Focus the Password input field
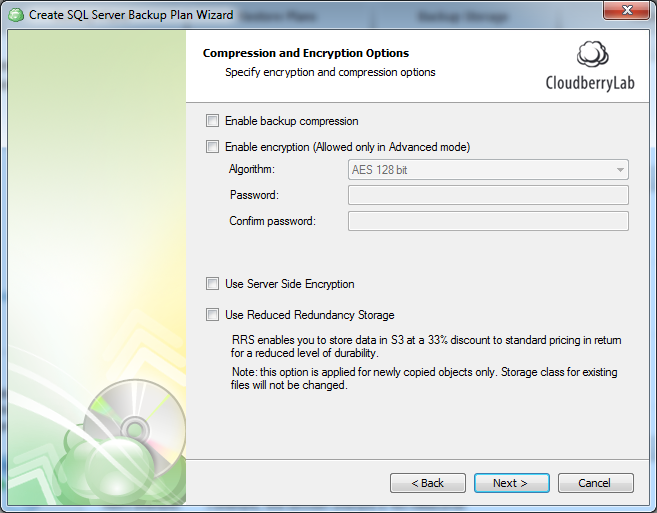 click(488, 195)
